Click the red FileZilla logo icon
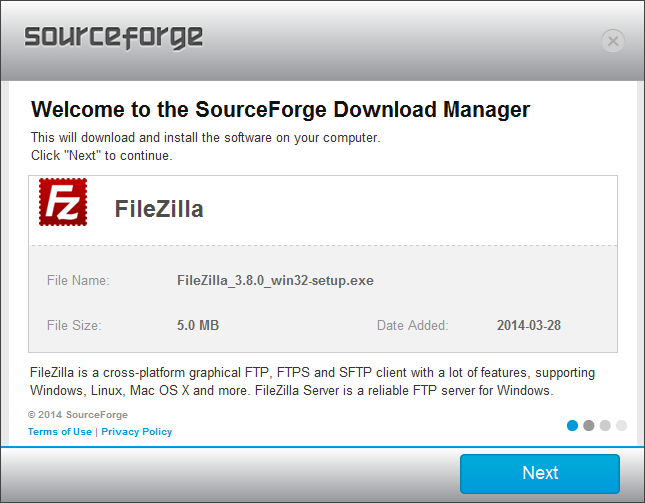 tap(63, 202)
